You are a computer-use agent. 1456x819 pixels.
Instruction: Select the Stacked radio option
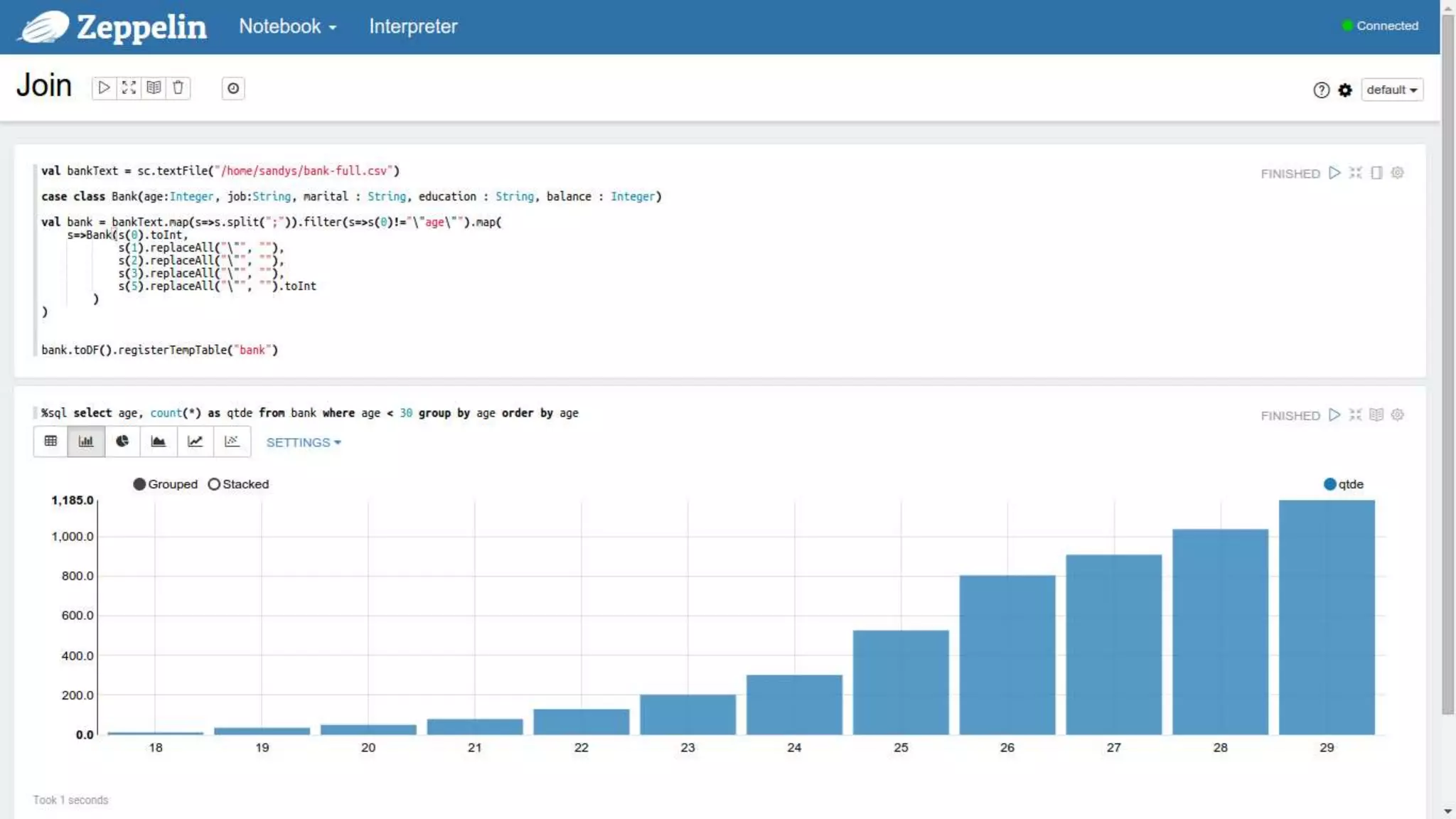[x=214, y=484]
